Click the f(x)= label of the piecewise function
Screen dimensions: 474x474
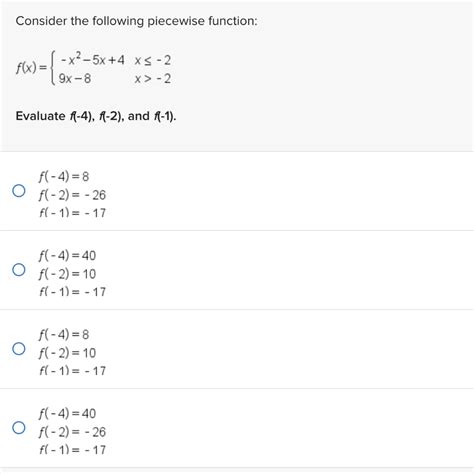coord(32,68)
